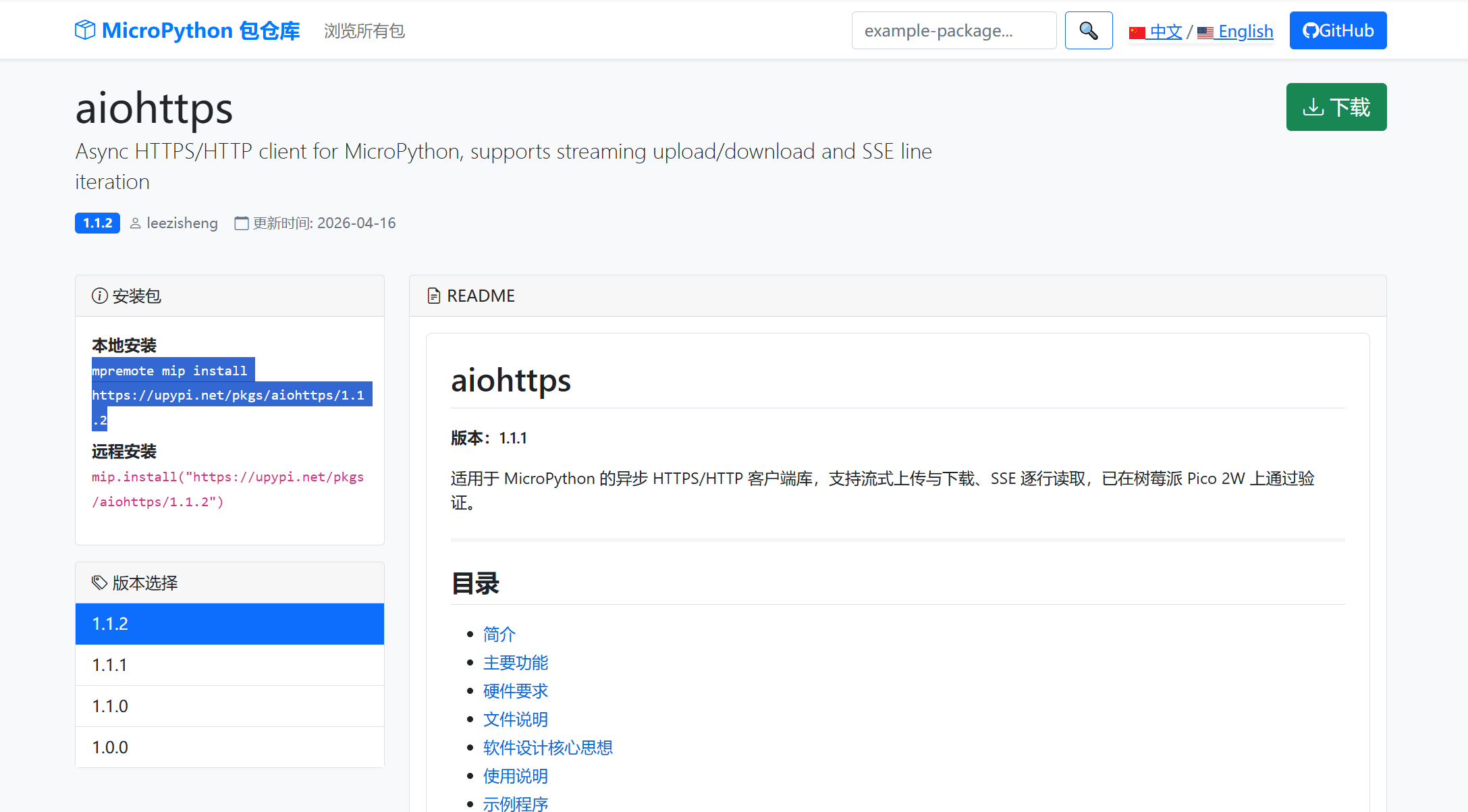1468x812 pixels.
Task: Click the author person icon beside leezisheng
Action: 135,223
